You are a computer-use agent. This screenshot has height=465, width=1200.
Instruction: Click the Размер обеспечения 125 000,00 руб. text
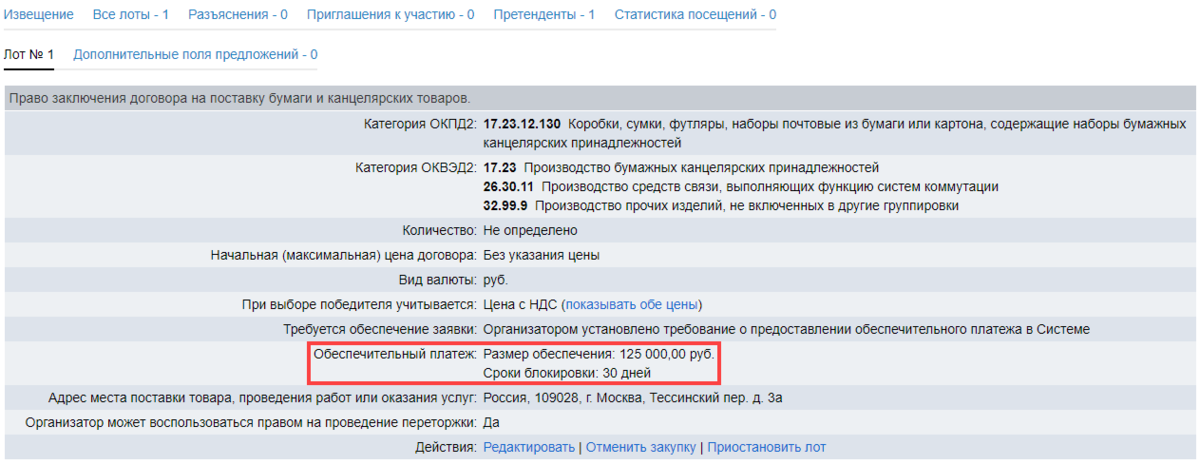(x=600, y=355)
